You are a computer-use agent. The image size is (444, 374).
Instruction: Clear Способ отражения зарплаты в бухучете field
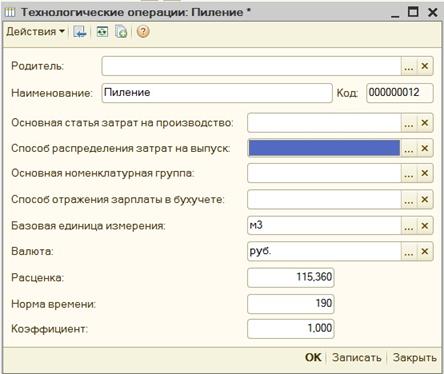pyautogui.click(x=425, y=200)
